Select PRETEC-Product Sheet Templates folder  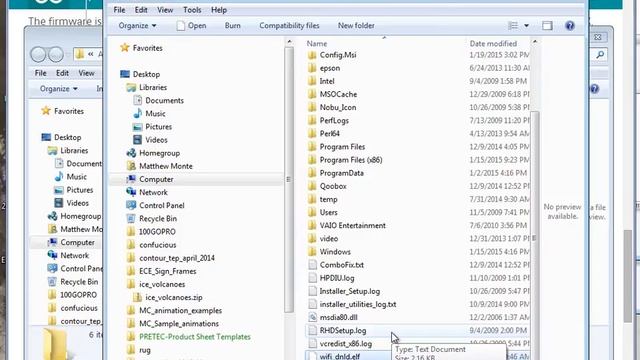tap(189, 337)
